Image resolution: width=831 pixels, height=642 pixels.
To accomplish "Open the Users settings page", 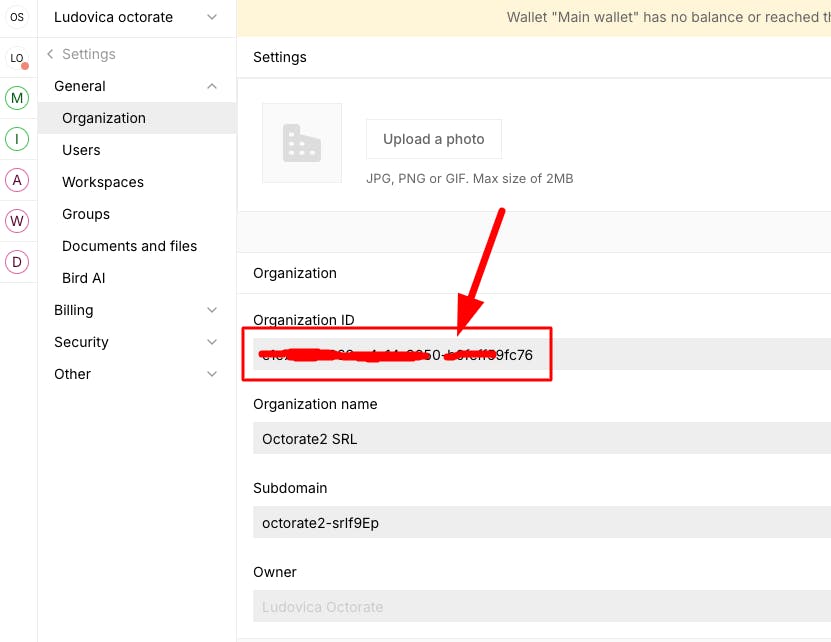I will [x=81, y=150].
